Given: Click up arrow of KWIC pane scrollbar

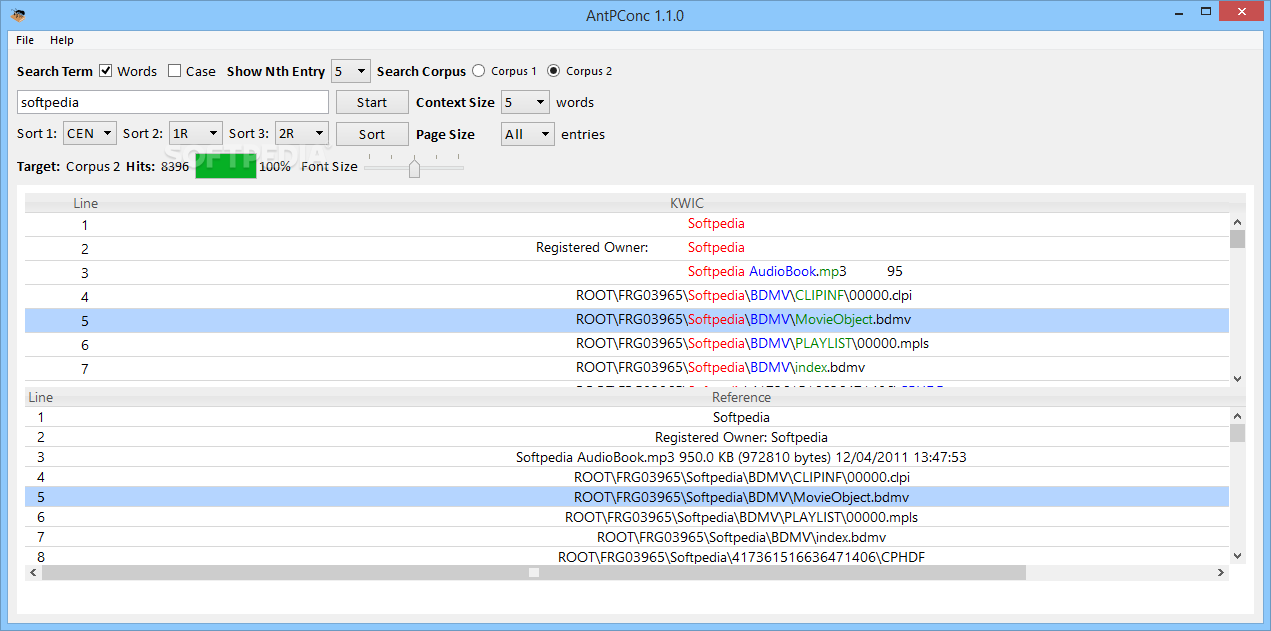Looking at the screenshot, I should [1237, 222].
